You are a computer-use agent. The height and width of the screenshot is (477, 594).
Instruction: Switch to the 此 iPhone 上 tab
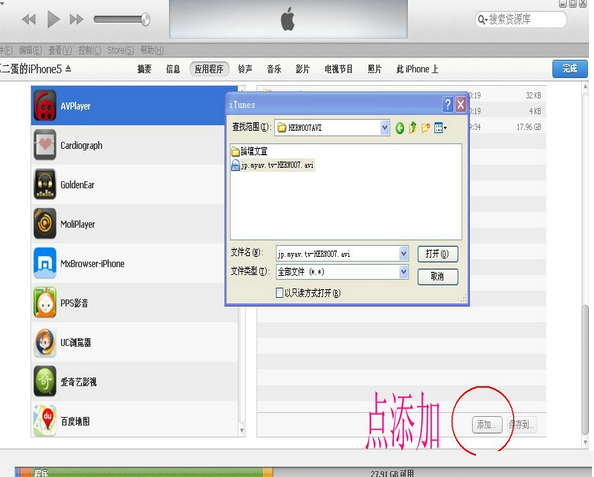pos(417,69)
